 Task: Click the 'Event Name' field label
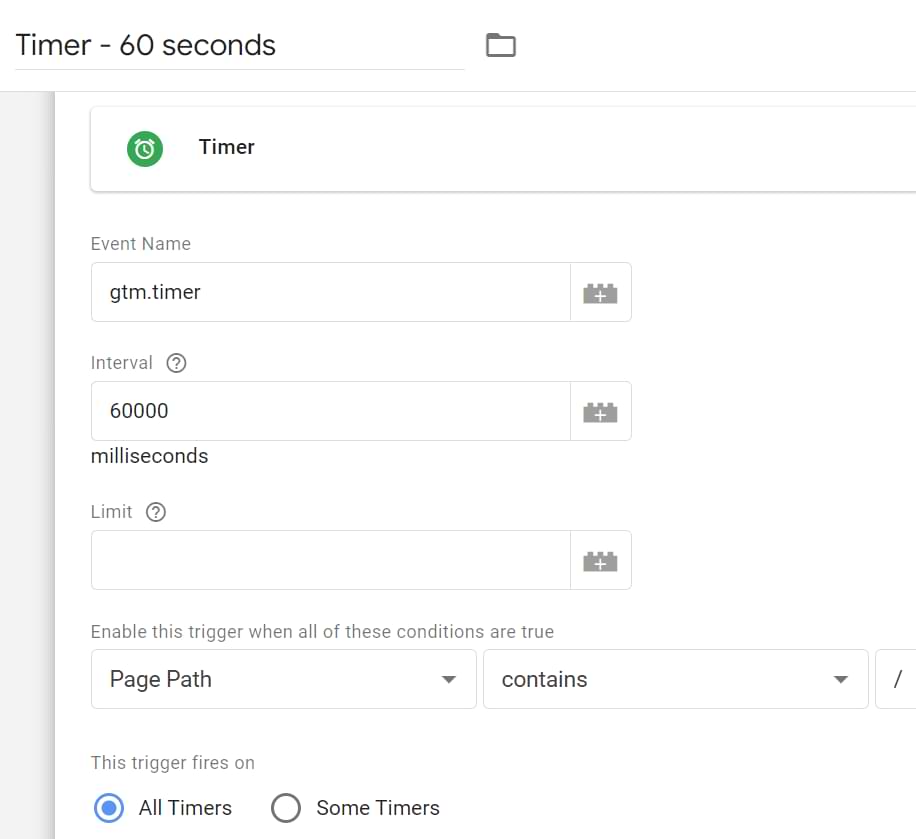tap(141, 244)
